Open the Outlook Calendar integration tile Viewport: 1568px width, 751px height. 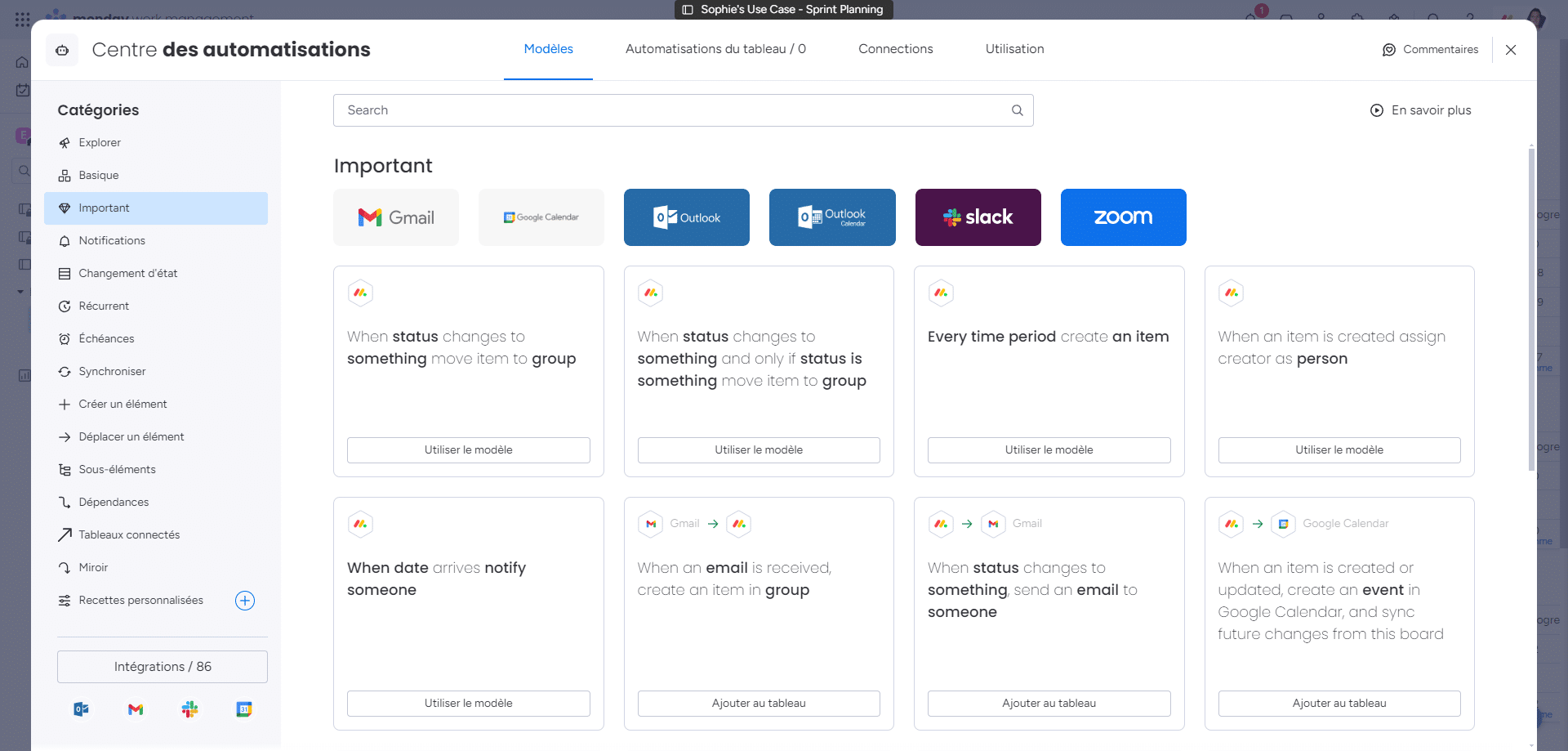[x=832, y=217]
